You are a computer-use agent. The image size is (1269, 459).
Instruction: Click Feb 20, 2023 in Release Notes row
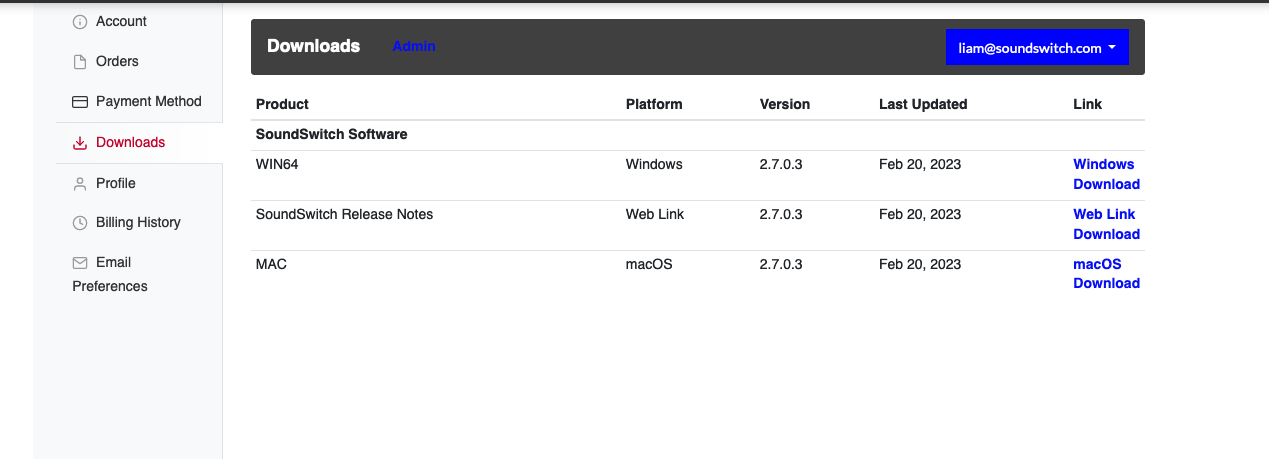(x=920, y=214)
